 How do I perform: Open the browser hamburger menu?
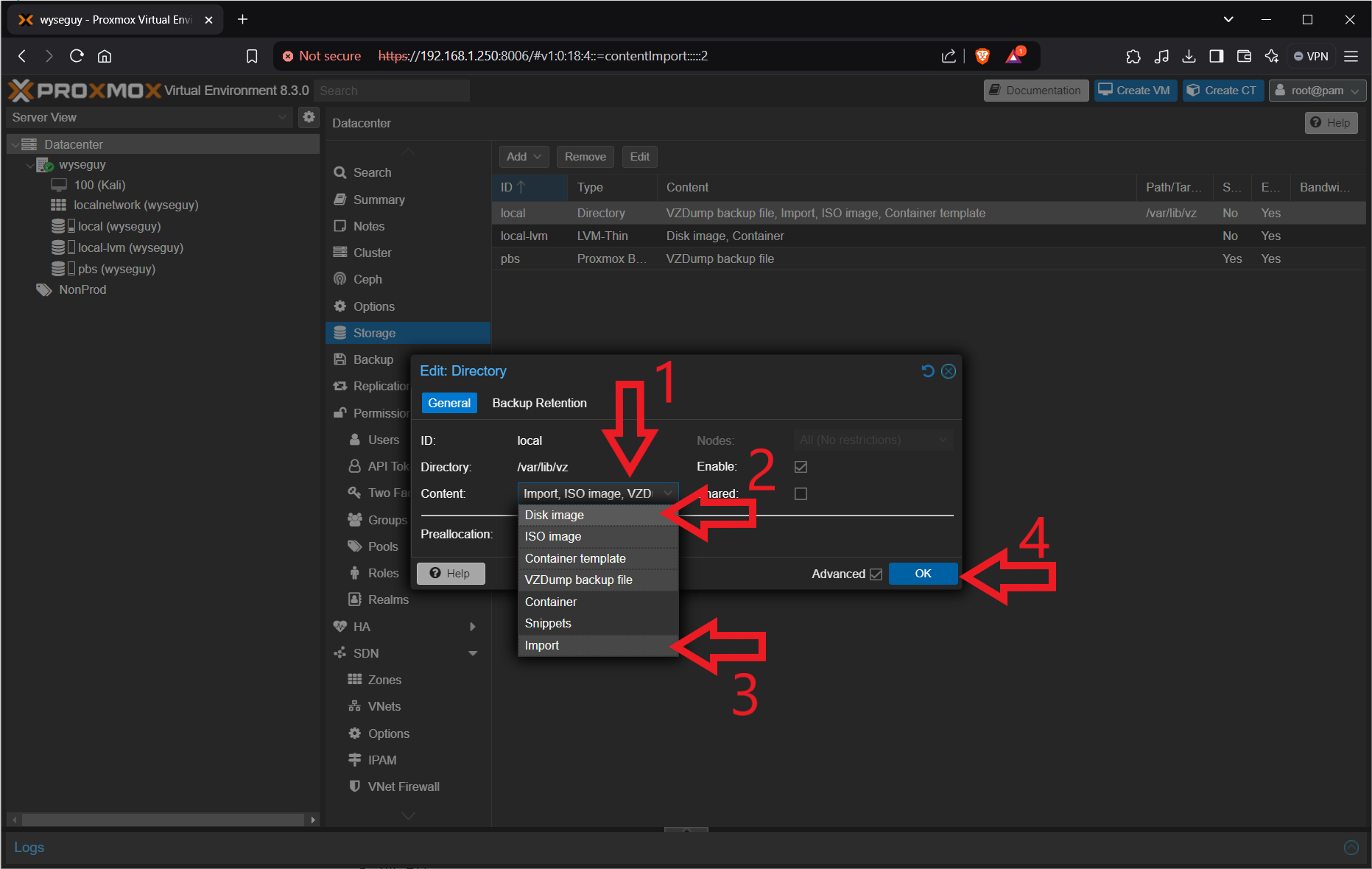(x=1351, y=56)
